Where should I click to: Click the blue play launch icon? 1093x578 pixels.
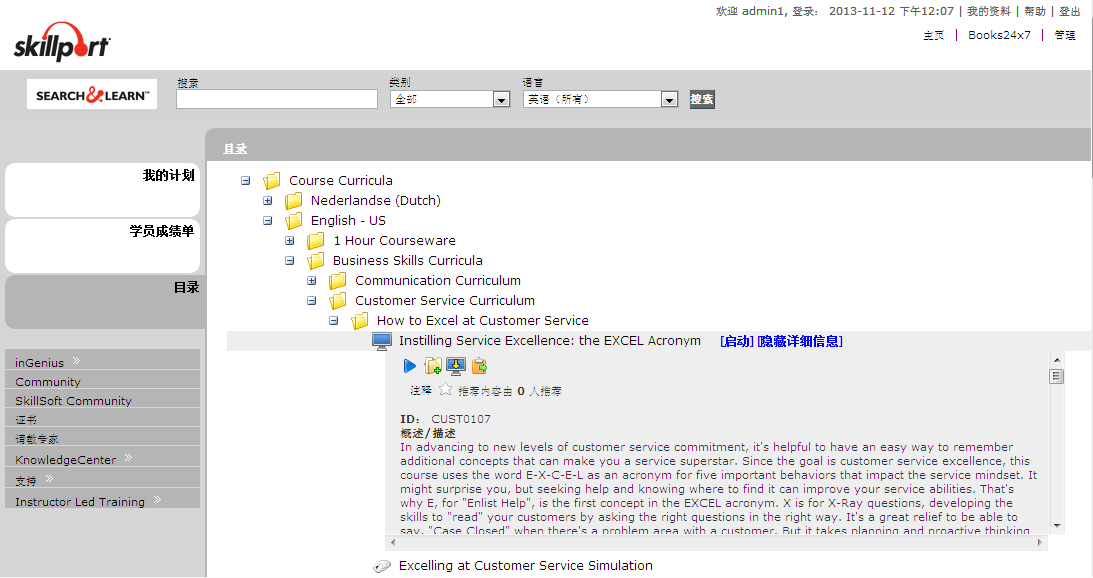[x=410, y=366]
